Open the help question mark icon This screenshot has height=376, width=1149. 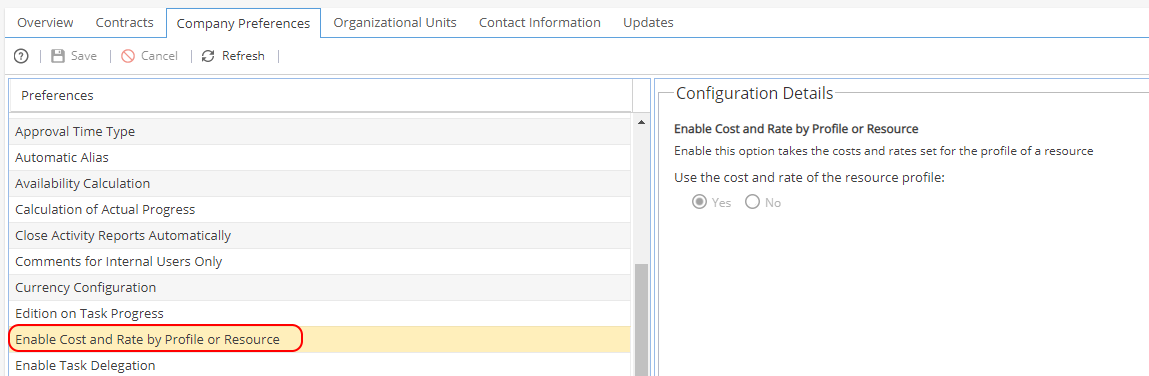tap(21, 56)
